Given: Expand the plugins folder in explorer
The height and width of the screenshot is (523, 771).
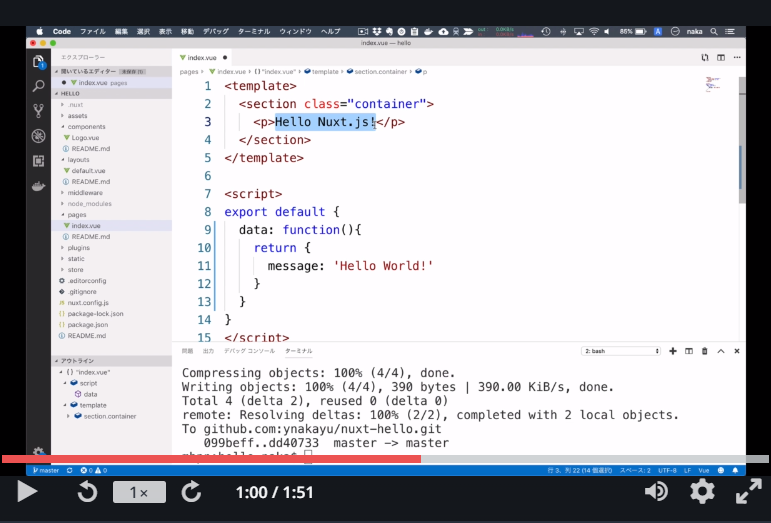Looking at the screenshot, I should pos(78,247).
